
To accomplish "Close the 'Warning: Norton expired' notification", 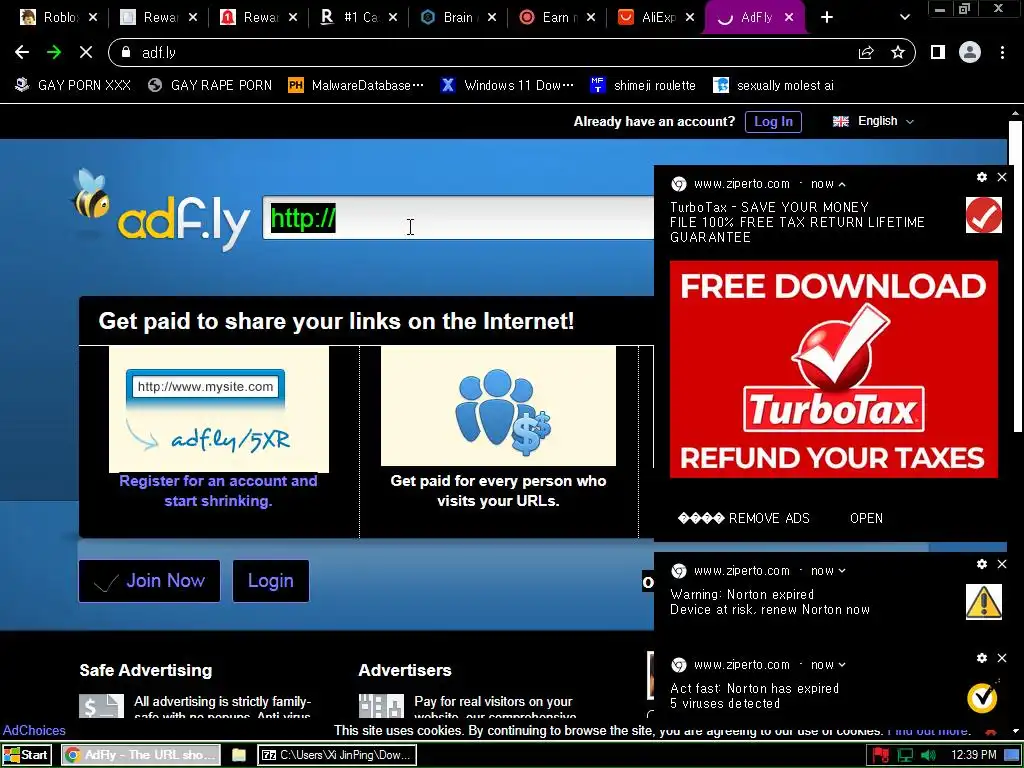I will point(1002,564).
